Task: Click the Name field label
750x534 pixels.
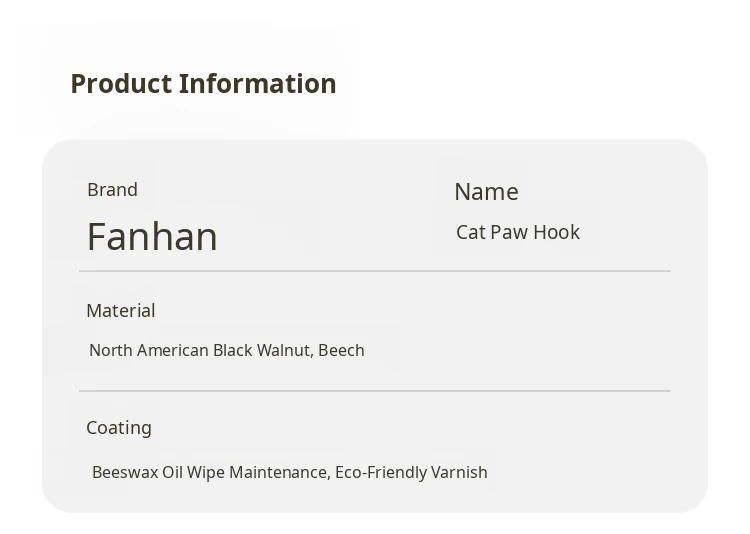Action: click(x=486, y=192)
